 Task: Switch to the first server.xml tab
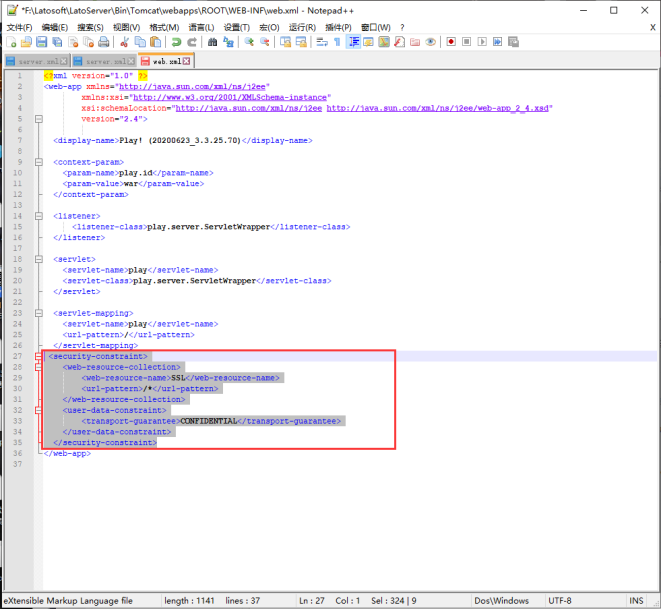tap(36, 61)
